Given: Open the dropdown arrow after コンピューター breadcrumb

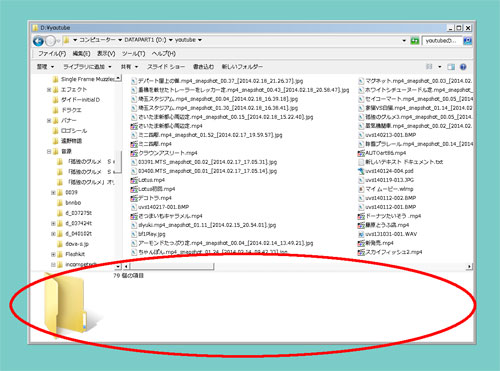Looking at the screenshot, I should (120, 40).
